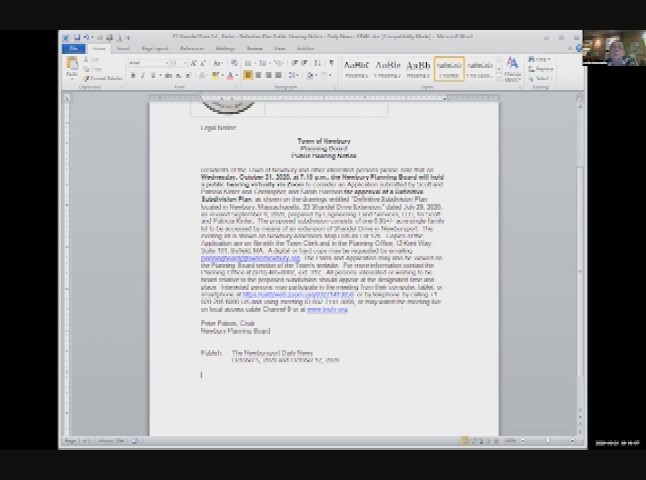Expand the Styles gallery with More arrow
The height and width of the screenshot is (480, 646).
(x=497, y=76)
